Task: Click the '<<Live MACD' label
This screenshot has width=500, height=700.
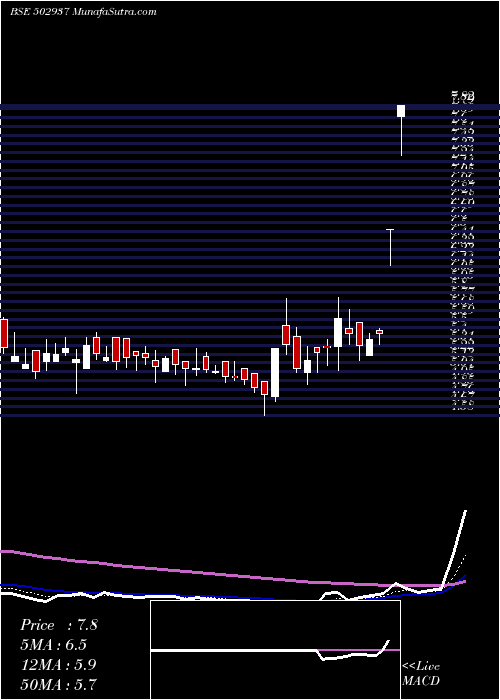Action: pos(421,673)
